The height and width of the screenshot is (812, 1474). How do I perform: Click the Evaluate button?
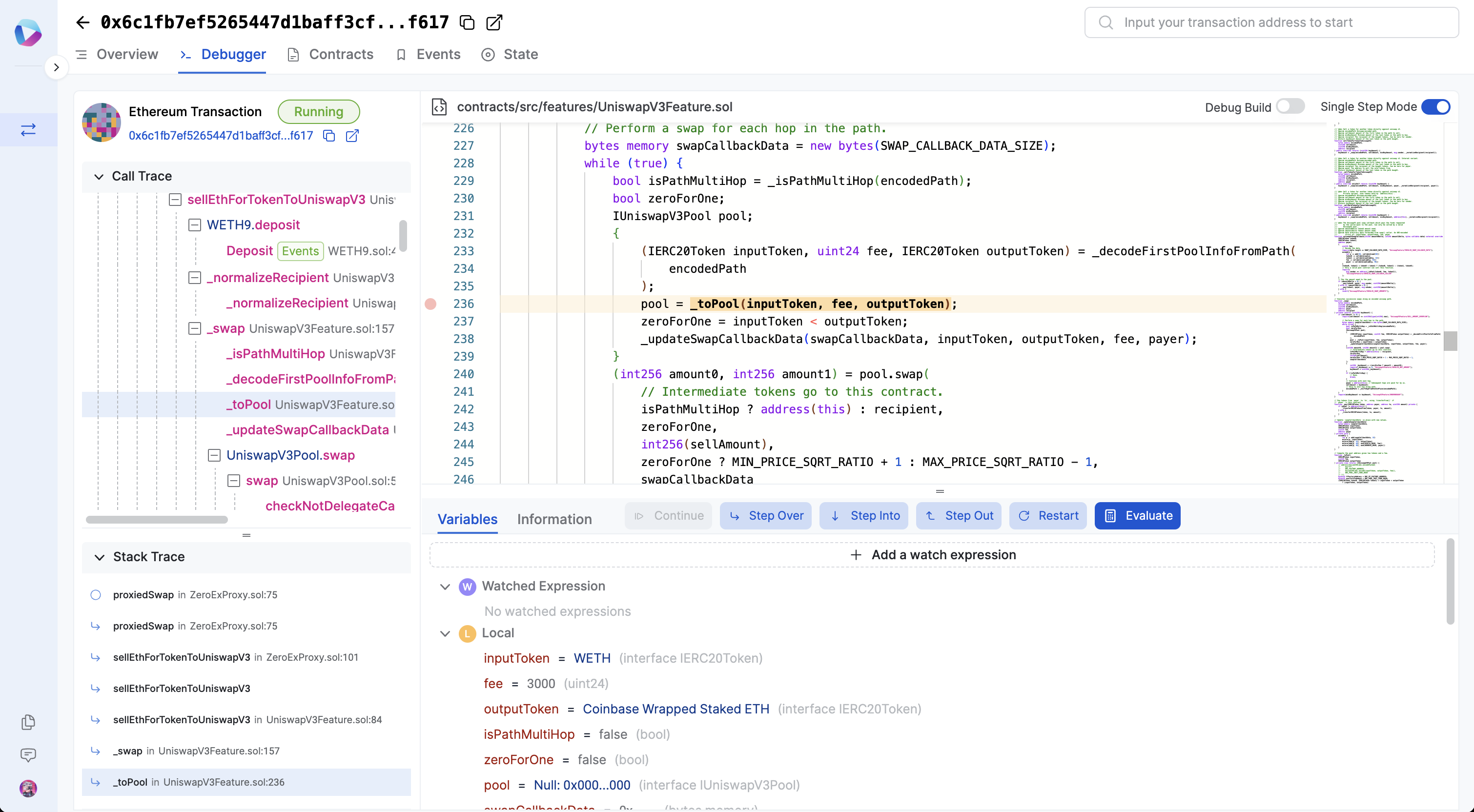(1137, 516)
